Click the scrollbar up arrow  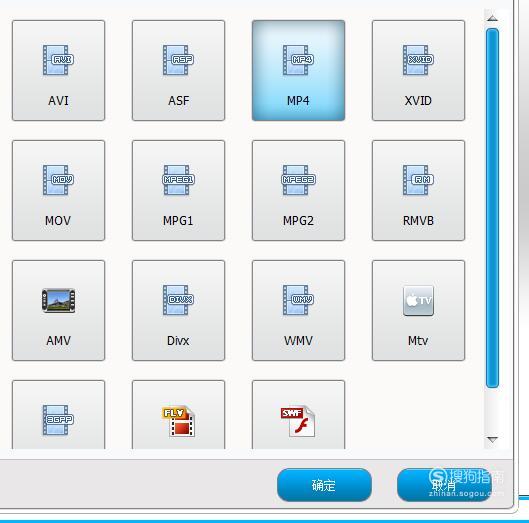(x=492, y=18)
